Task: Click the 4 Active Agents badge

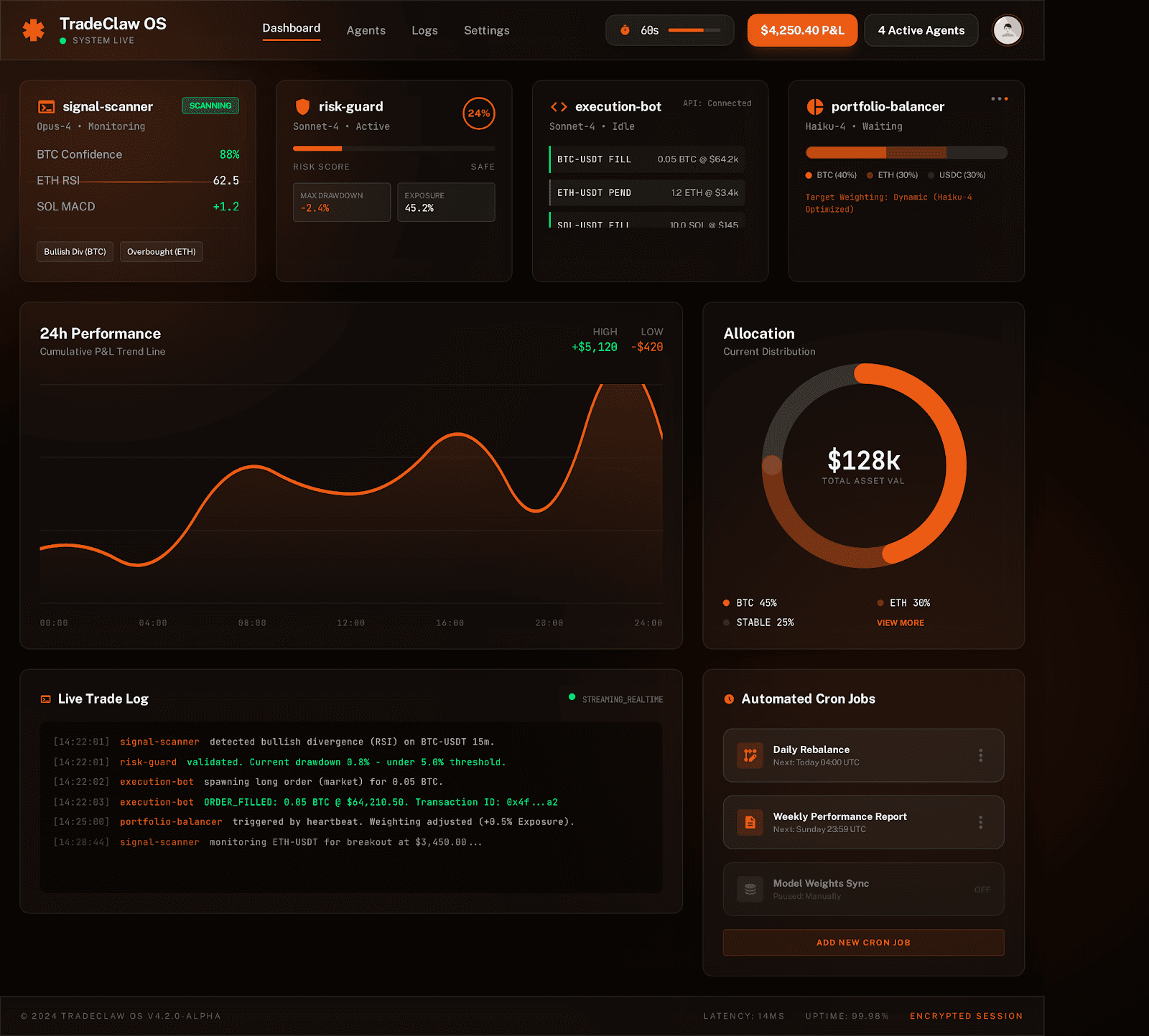Action: click(x=921, y=30)
